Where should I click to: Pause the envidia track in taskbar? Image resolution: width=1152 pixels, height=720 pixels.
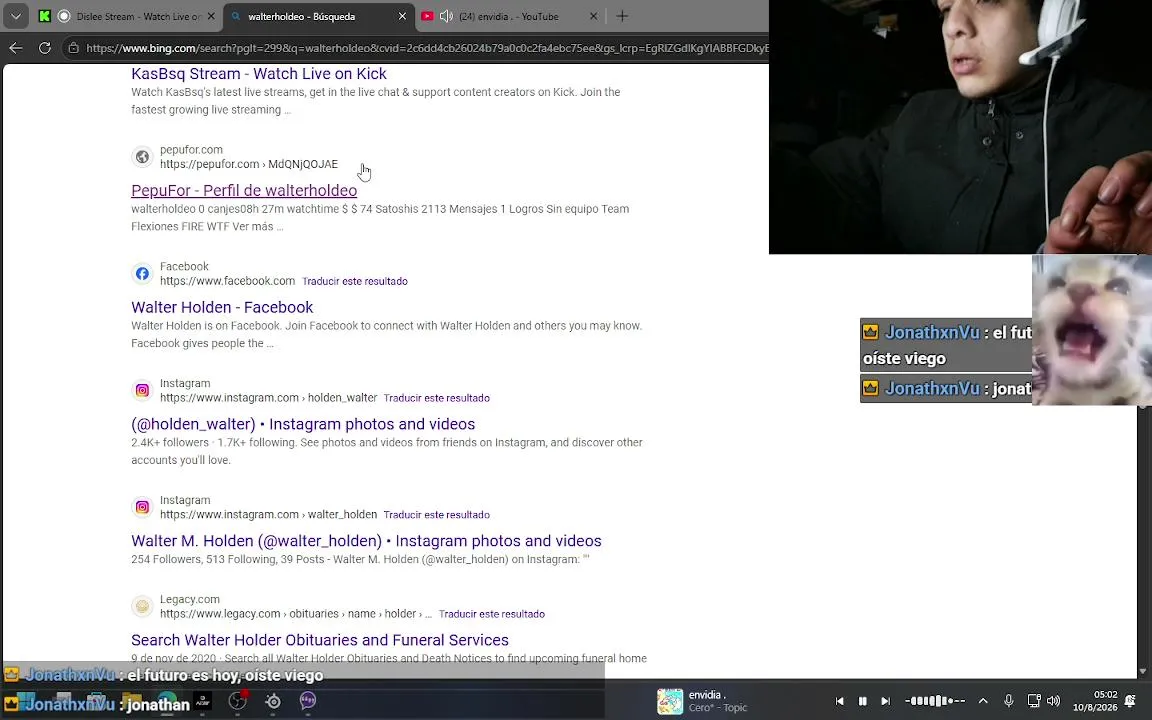click(863, 701)
